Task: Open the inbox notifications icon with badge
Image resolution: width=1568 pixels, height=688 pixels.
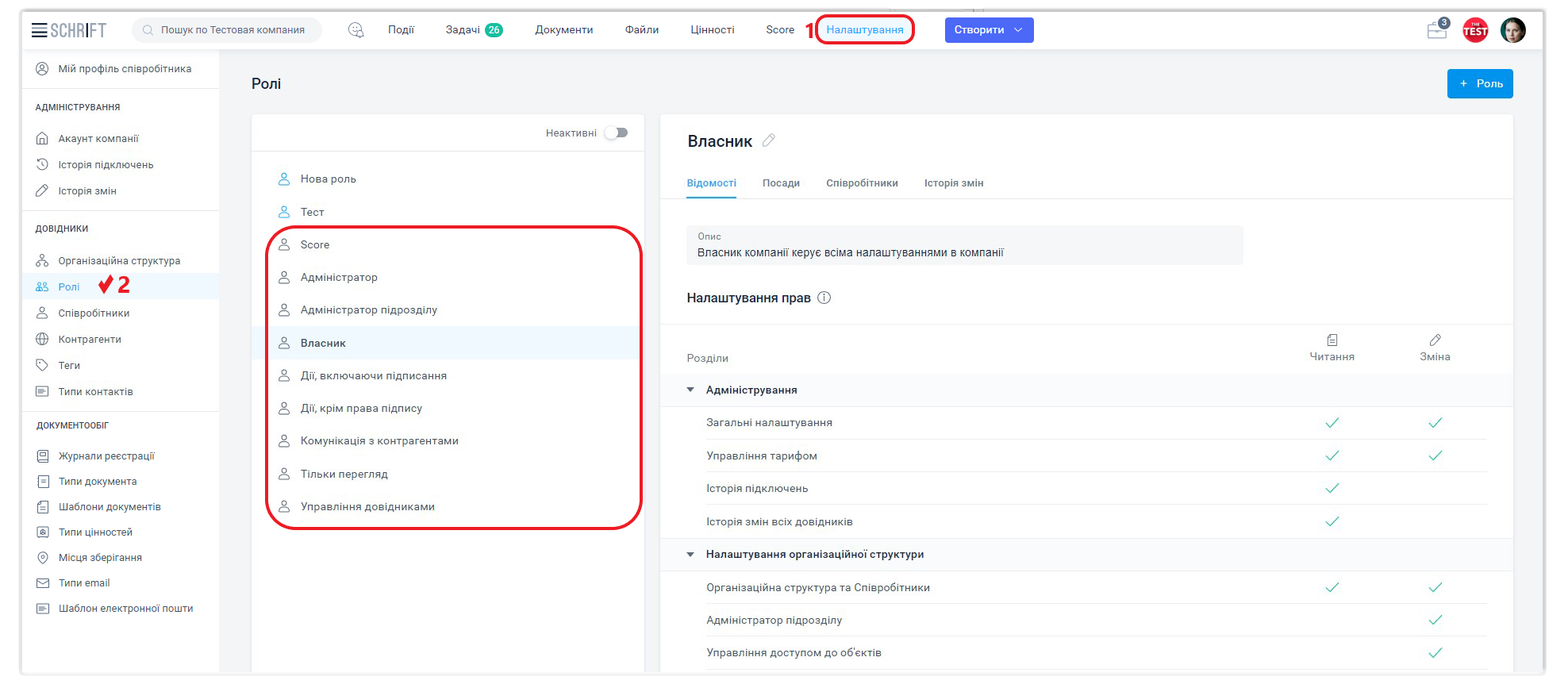Action: coord(1436,30)
